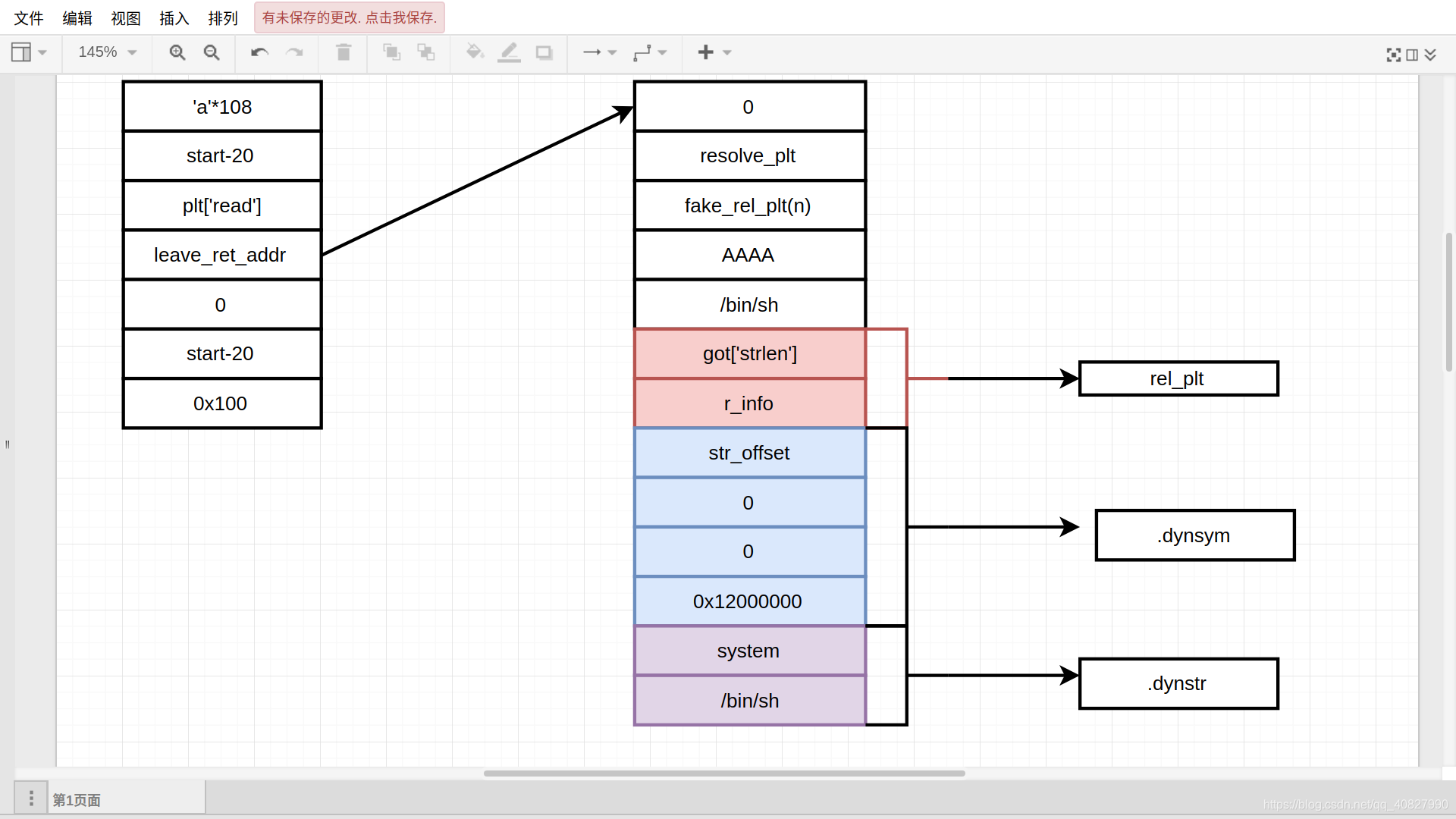Image resolution: width=1456 pixels, height=819 pixels.
Task: Open the 145% zoom level dropdown
Action: [x=108, y=52]
